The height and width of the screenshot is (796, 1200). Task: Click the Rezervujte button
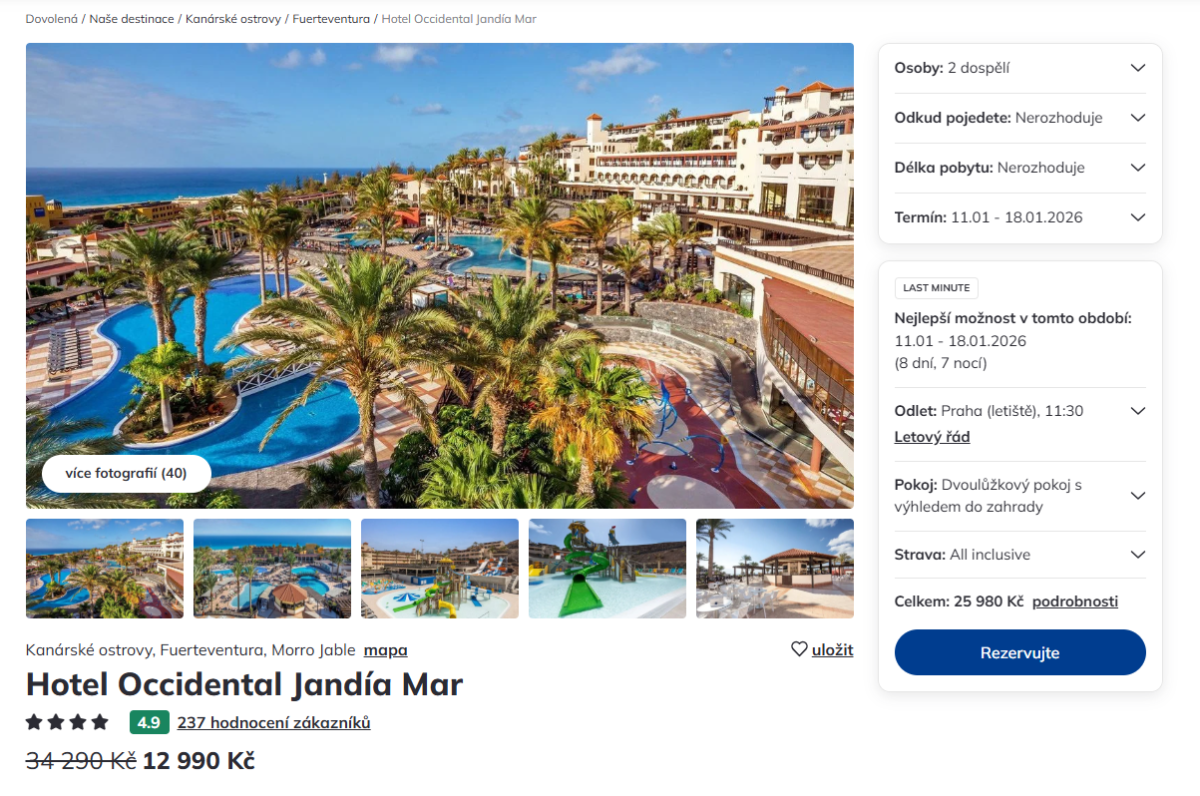coord(1020,652)
